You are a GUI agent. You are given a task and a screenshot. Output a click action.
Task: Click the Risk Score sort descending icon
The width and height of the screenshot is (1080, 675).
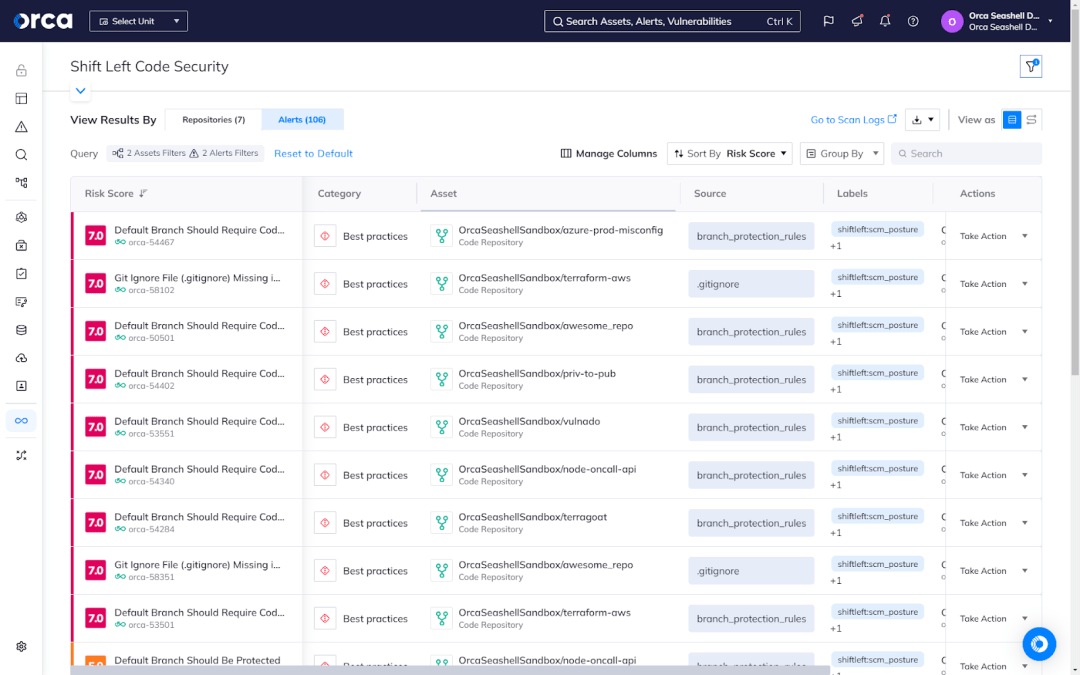coord(143,194)
